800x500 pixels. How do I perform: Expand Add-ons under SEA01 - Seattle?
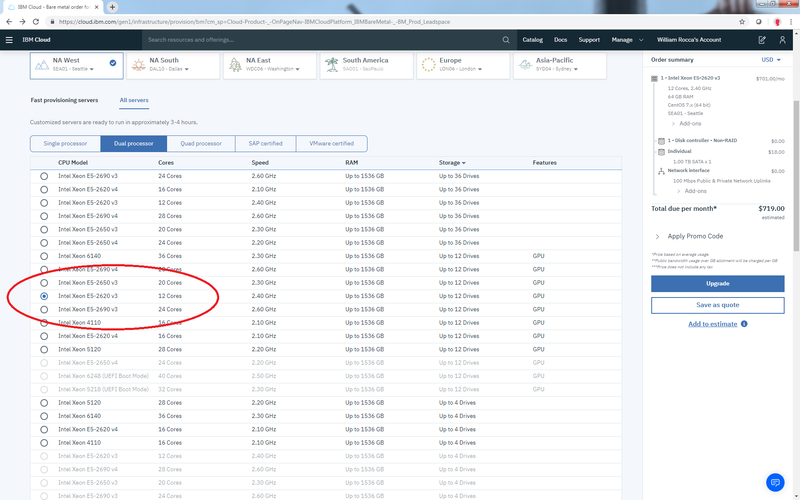point(686,123)
